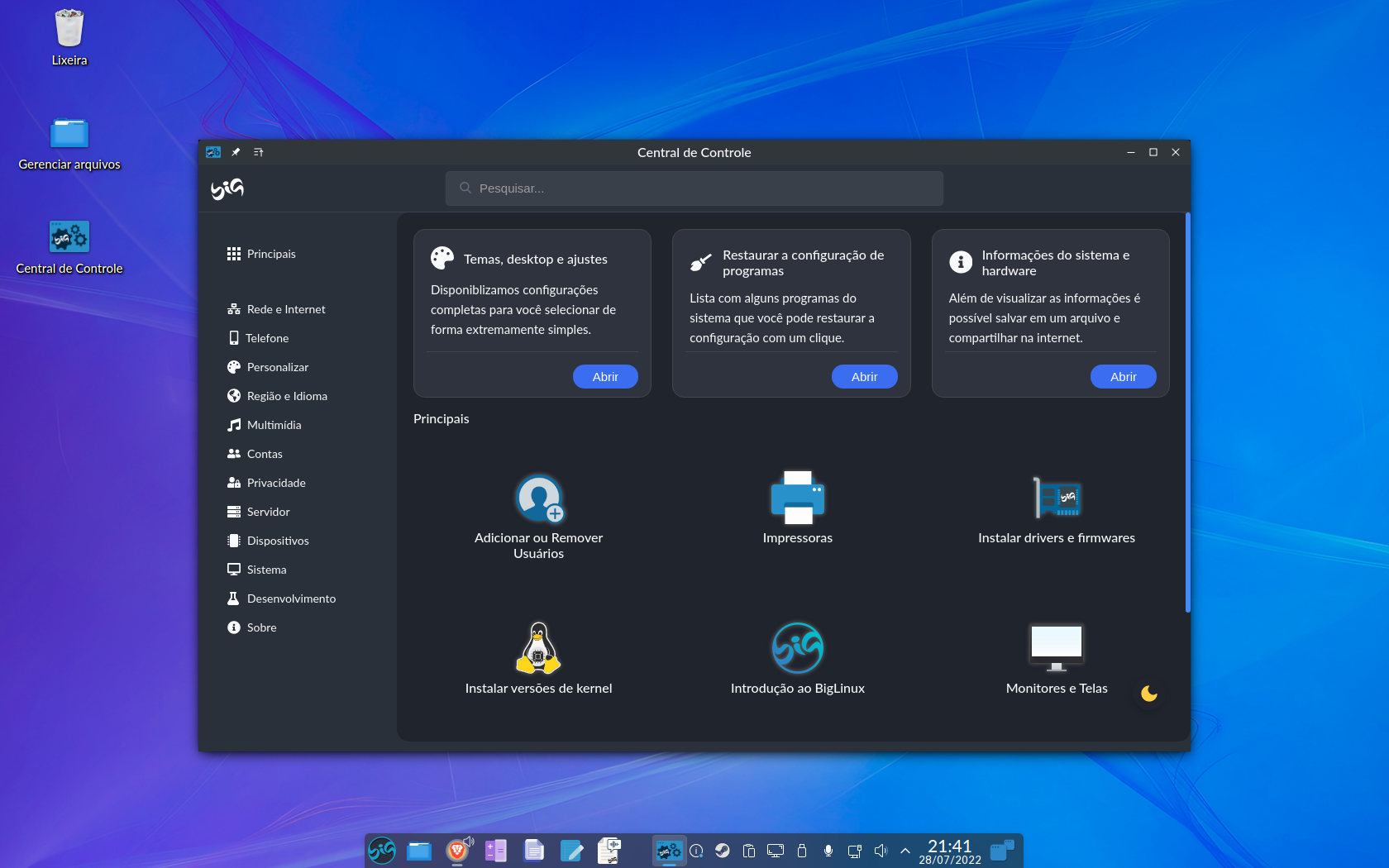Select Privacidade in the sidebar
1389x868 pixels.
[266, 483]
